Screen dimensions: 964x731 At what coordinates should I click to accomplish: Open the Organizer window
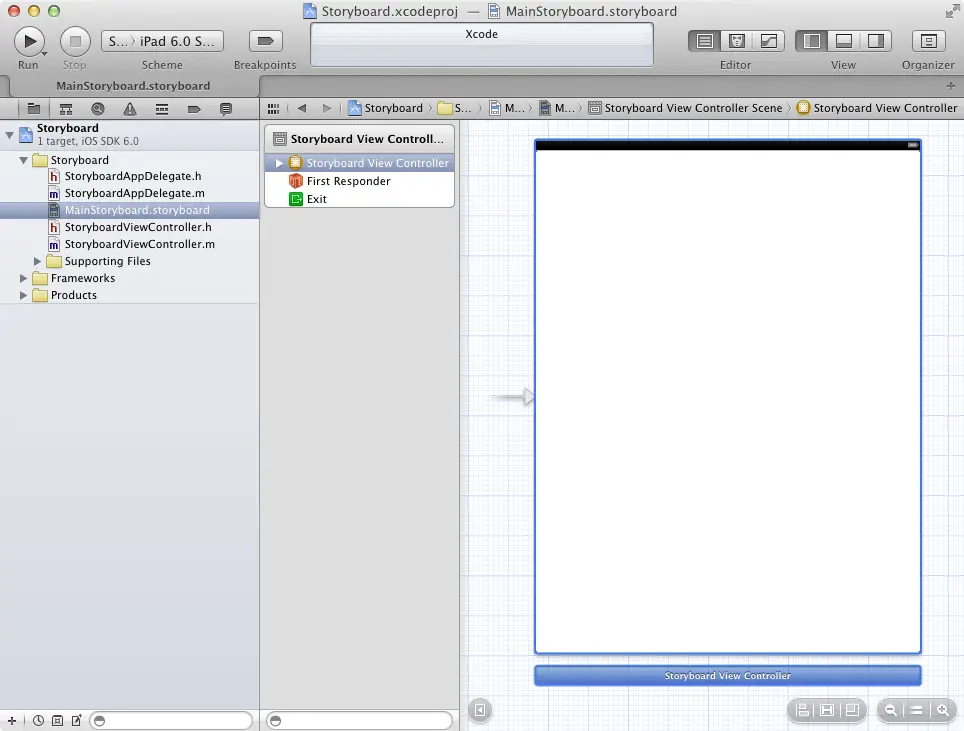[928, 41]
